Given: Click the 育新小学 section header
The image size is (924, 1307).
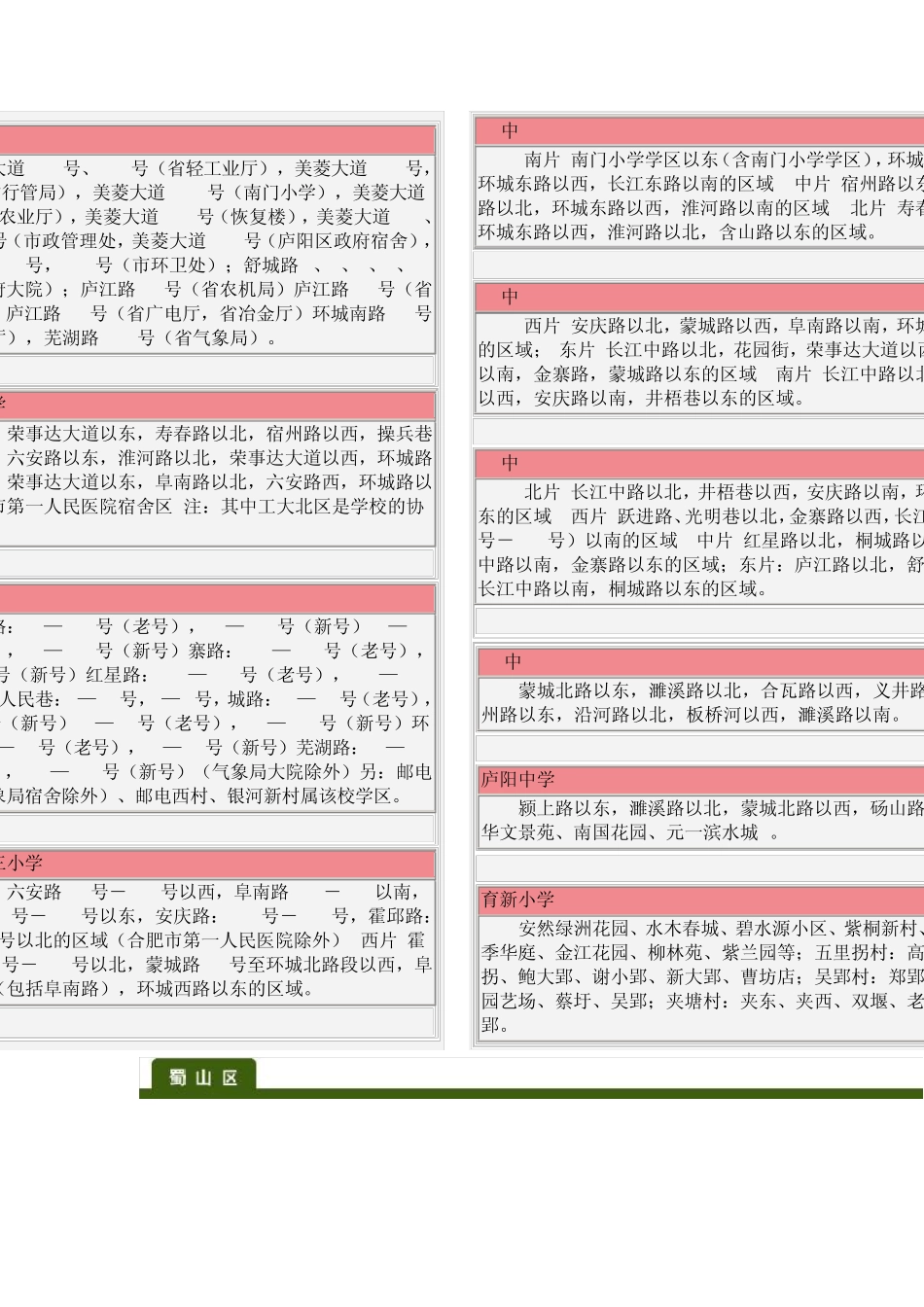Looking at the screenshot, I should click(x=700, y=900).
